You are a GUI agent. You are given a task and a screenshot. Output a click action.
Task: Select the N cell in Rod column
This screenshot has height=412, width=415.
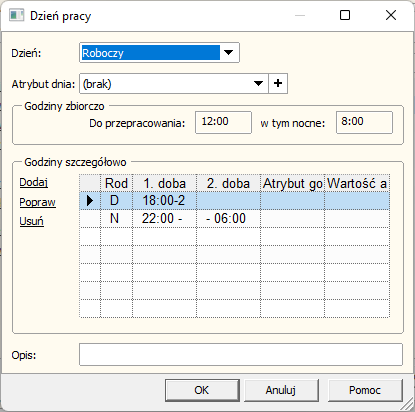pyautogui.click(x=116, y=219)
